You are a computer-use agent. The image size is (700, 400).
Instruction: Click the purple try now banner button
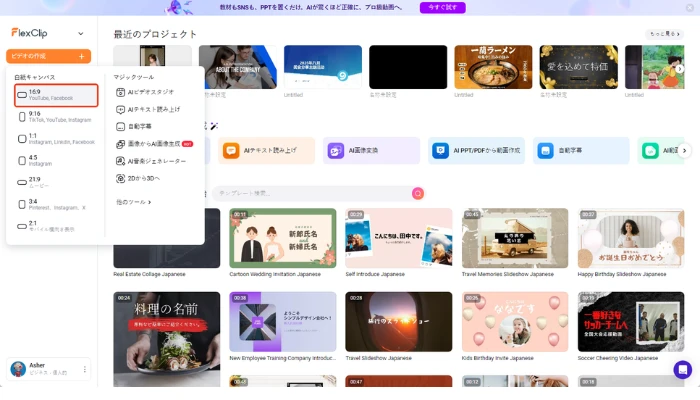(442, 8)
